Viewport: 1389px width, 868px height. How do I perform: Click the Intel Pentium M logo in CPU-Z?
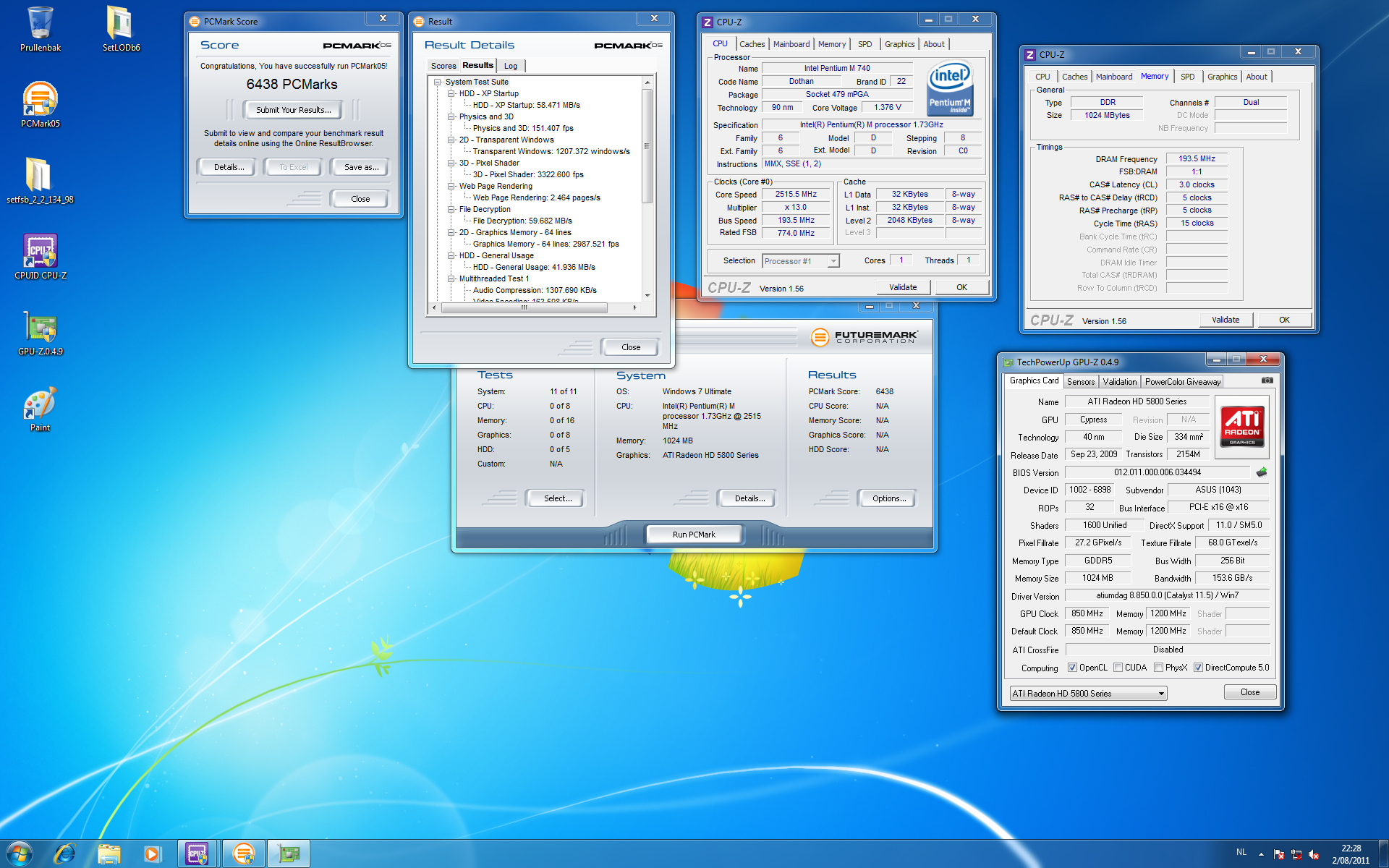[950, 89]
